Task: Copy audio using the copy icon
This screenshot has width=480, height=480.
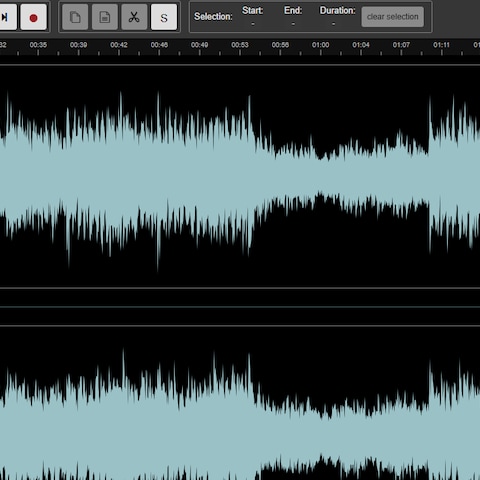Action: [75, 17]
